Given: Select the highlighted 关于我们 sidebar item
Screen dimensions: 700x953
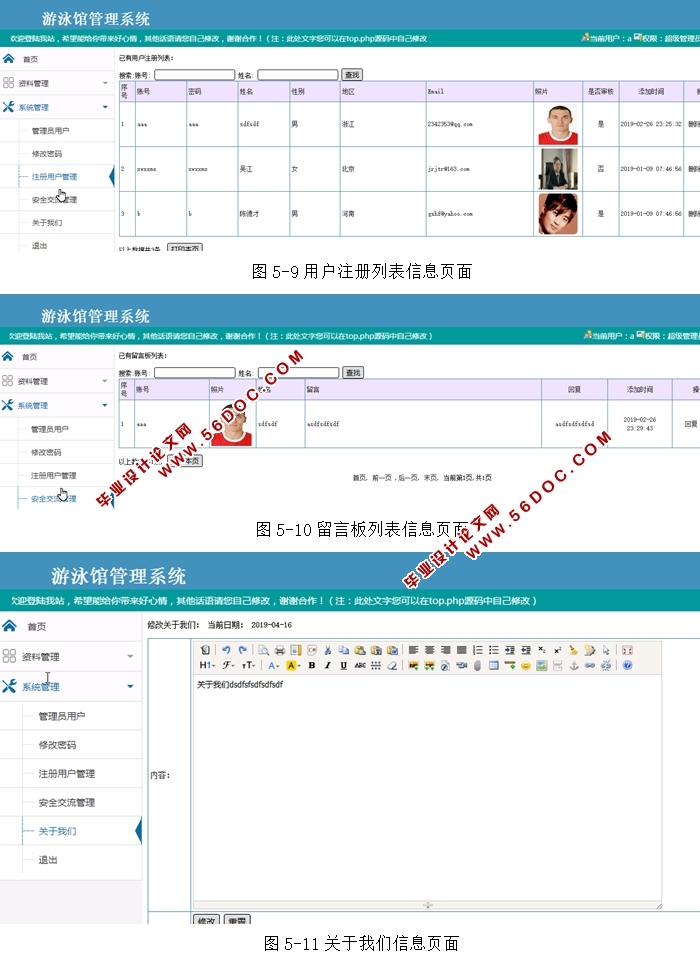Looking at the screenshot, I should [57, 831].
